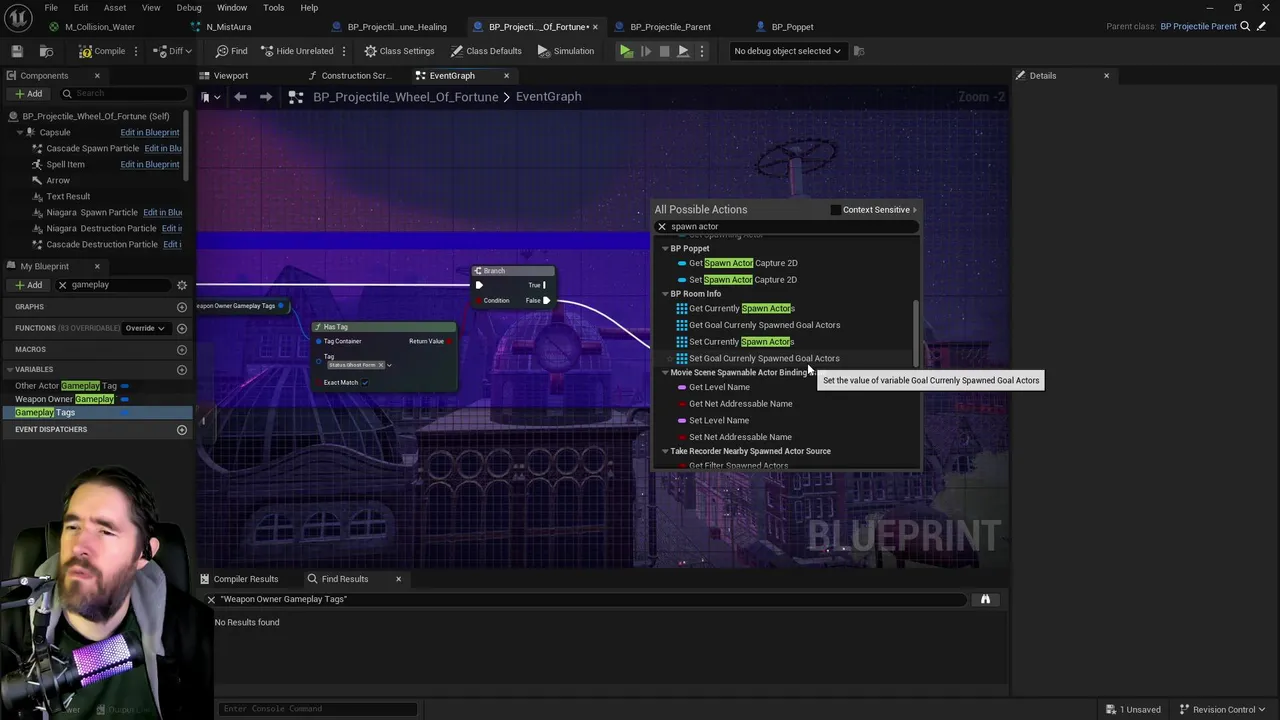Open Hide Unrelated options menu
The width and height of the screenshot is (1280, 720).
tap(344, 51)
